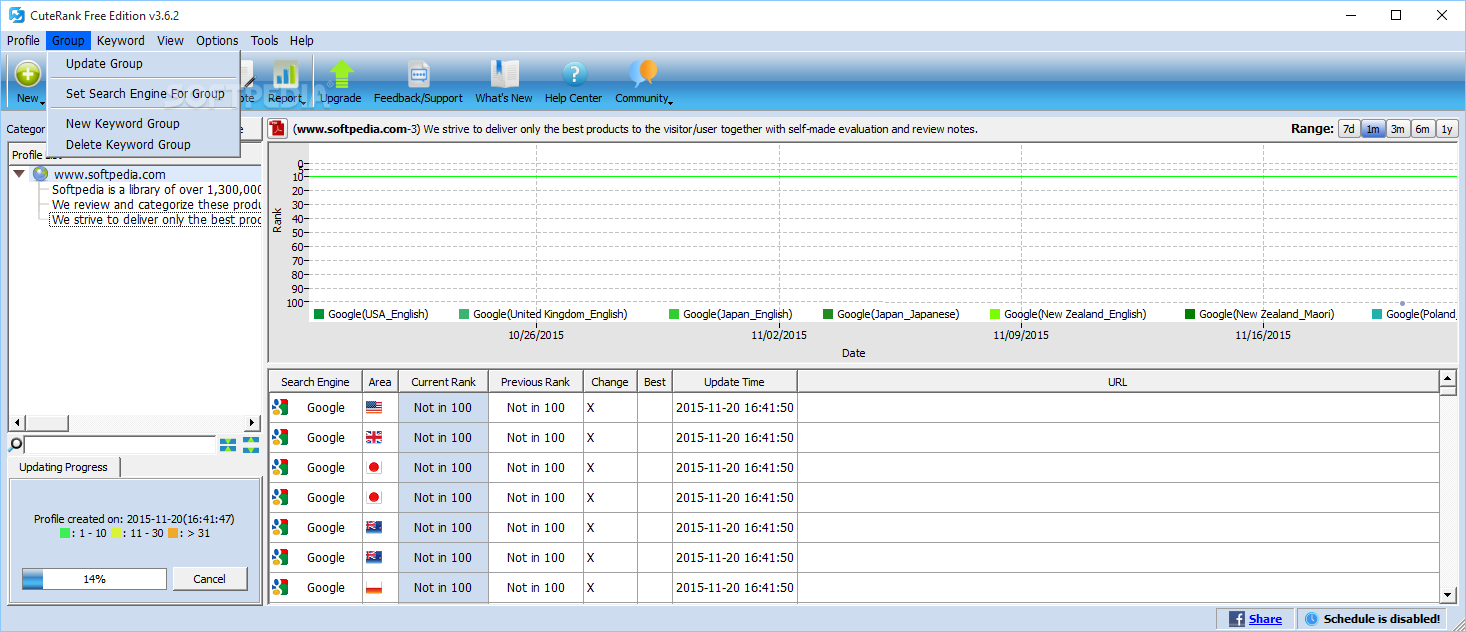Click orange > 31 legend swatch
1466x632 pixels.
[x=173, y=534]
